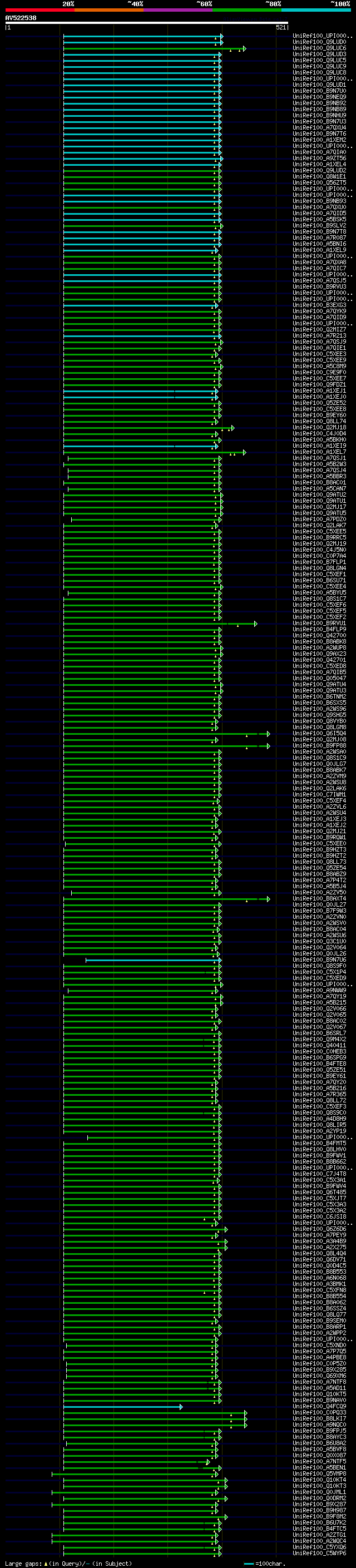Image resolution: width=356 pixels, height=1568 pixels.
Task: Open hit UniRef100_B9NHU9
Action: [x=319, y=115]
